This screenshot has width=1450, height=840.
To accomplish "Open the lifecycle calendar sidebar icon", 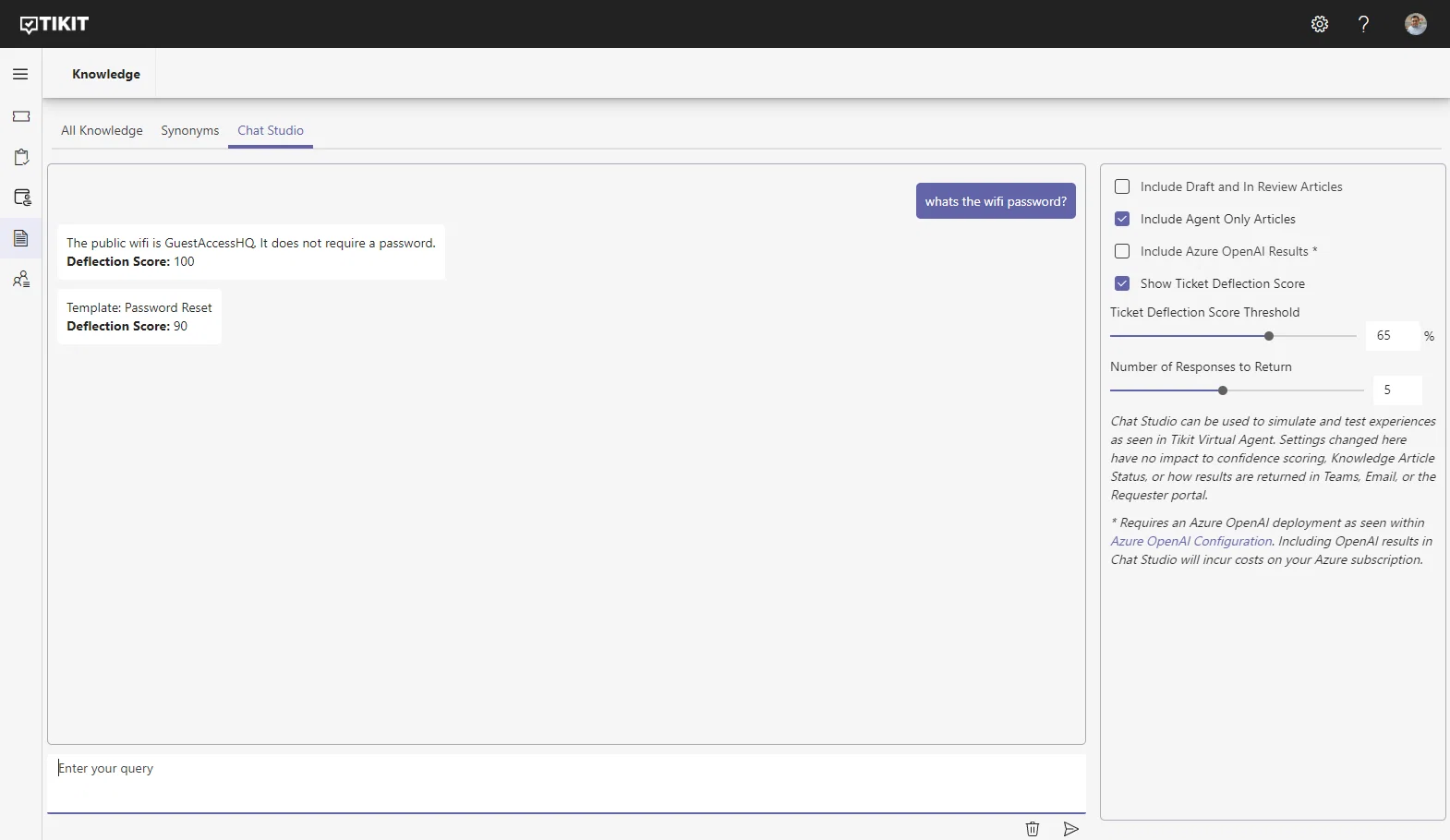I will [x=22, y=198].
